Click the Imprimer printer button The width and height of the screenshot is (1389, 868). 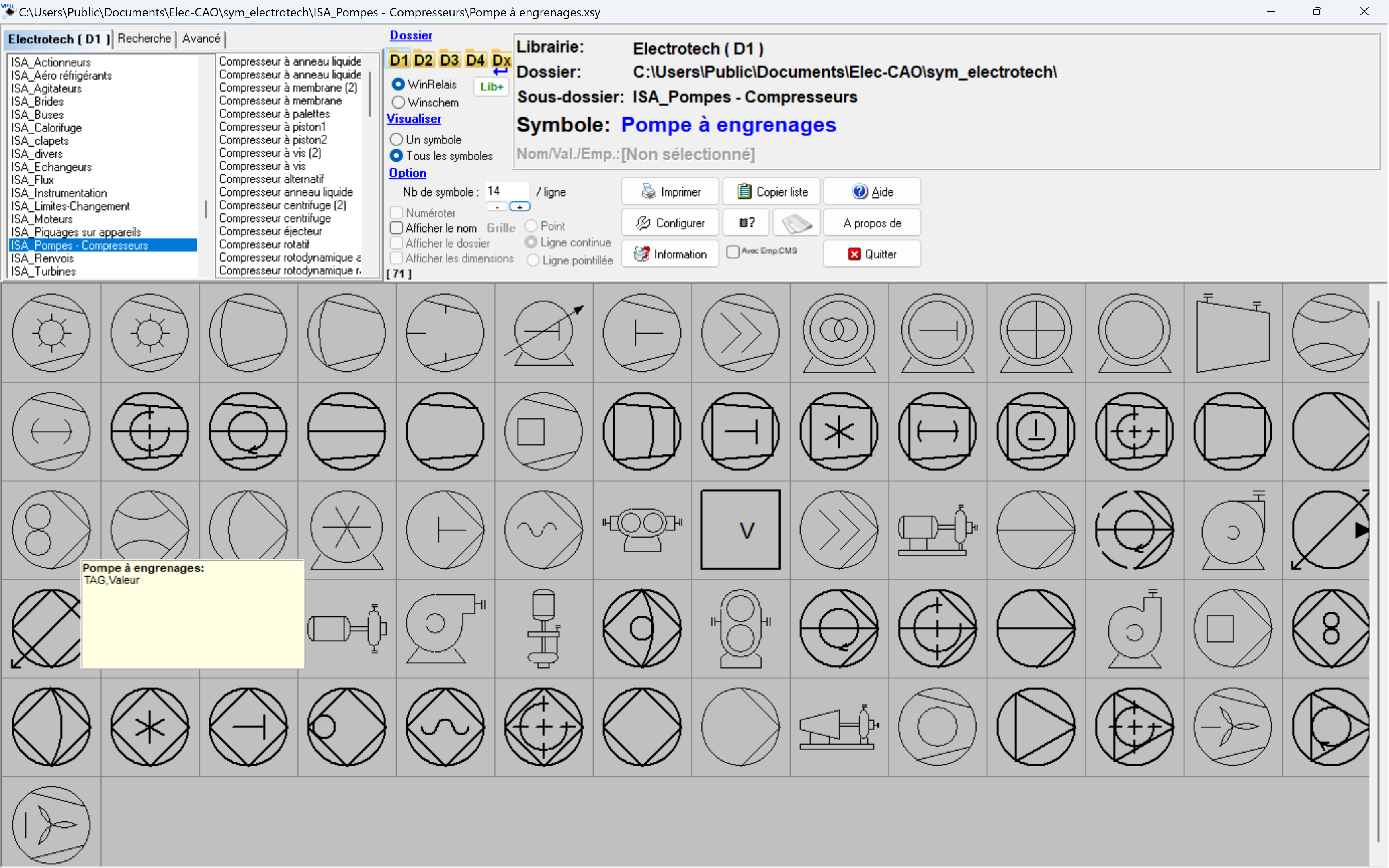[670, 192]
